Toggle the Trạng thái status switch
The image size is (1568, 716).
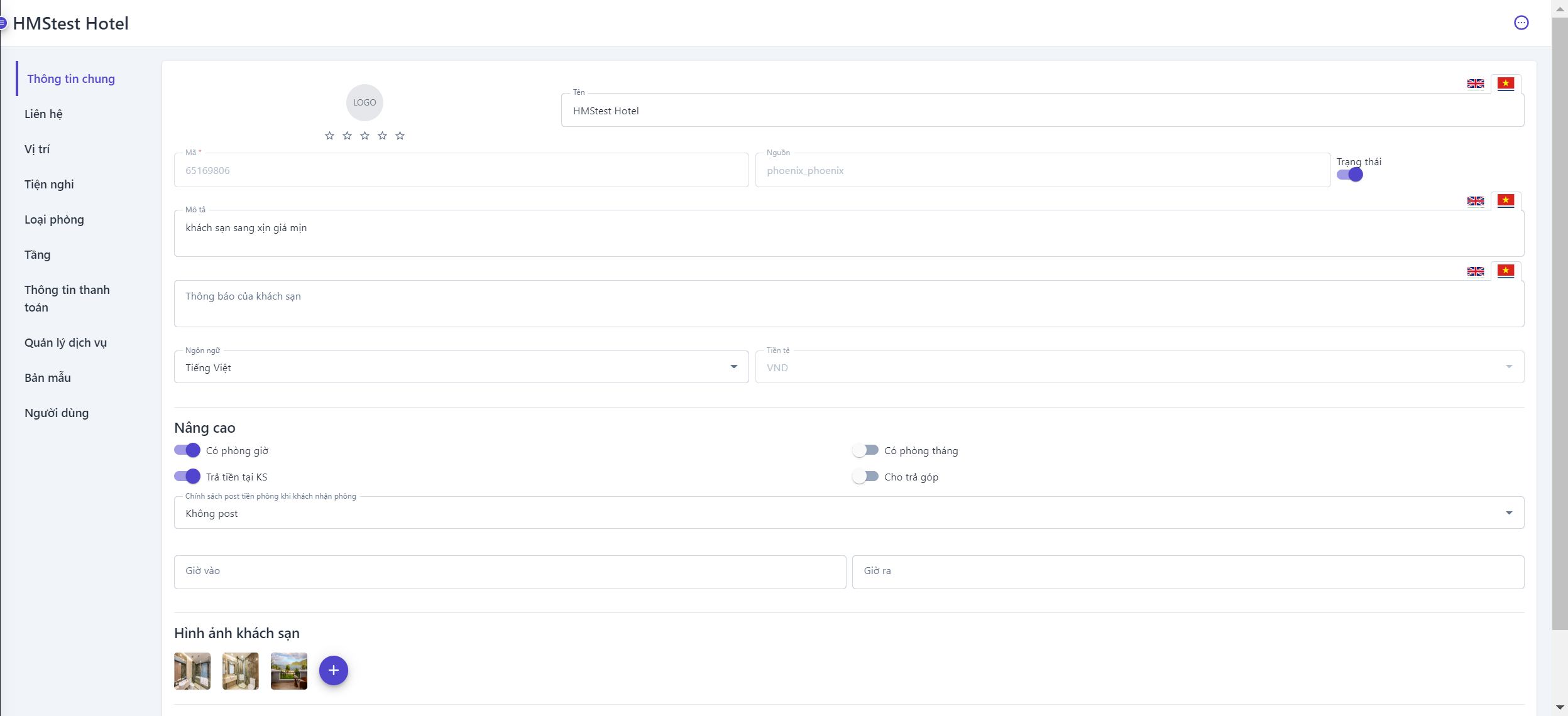(x=1349, y=175)
